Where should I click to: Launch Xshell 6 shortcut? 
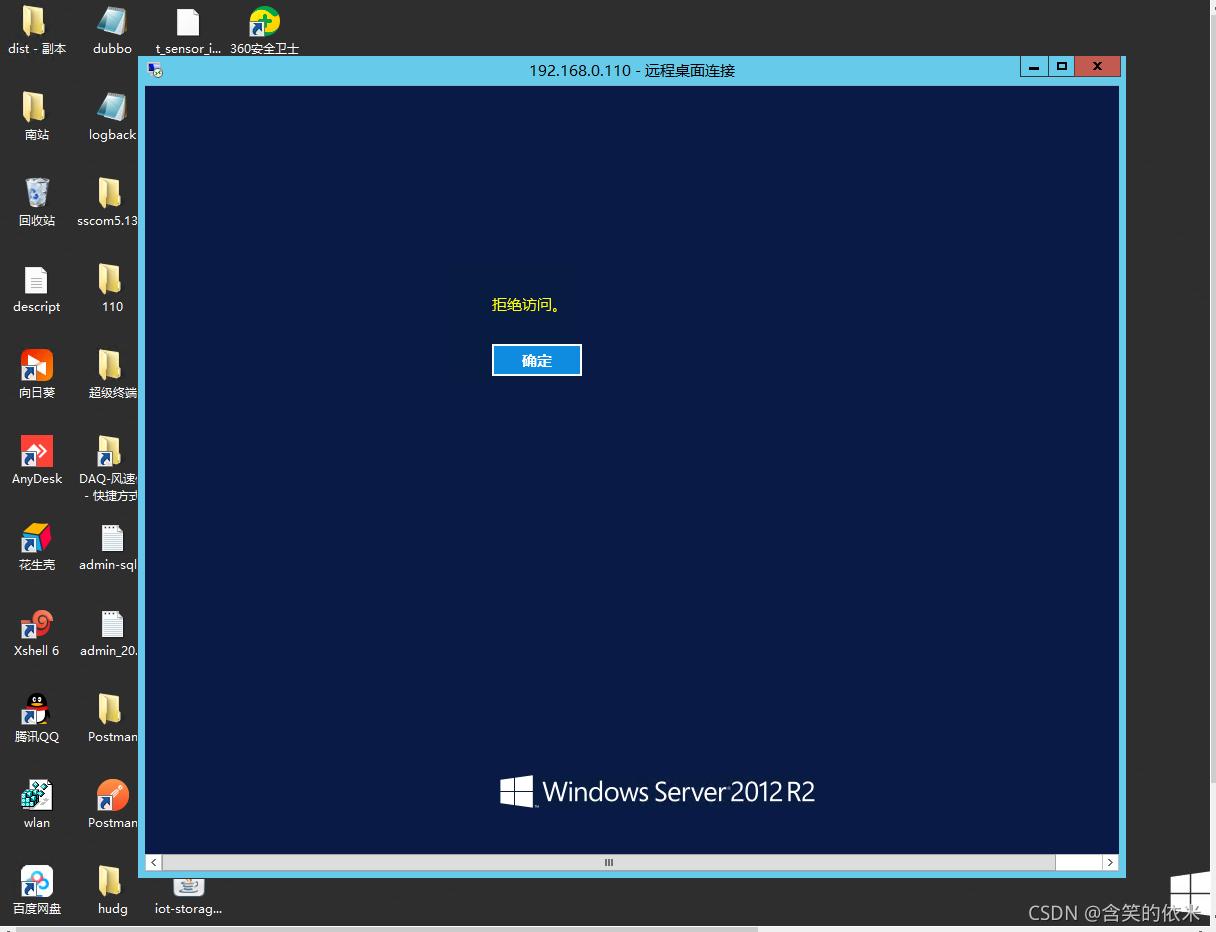pos(37,623)
